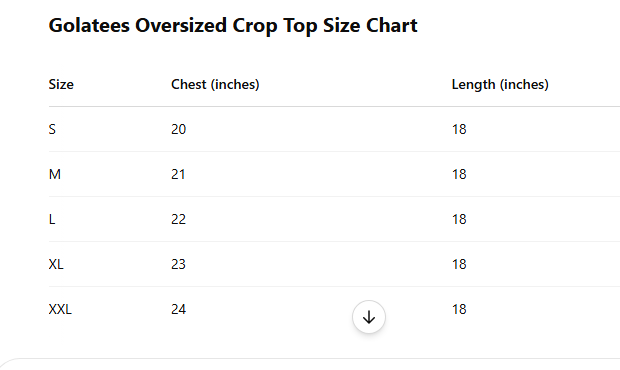Click the S size cell

tap(52, 129)
